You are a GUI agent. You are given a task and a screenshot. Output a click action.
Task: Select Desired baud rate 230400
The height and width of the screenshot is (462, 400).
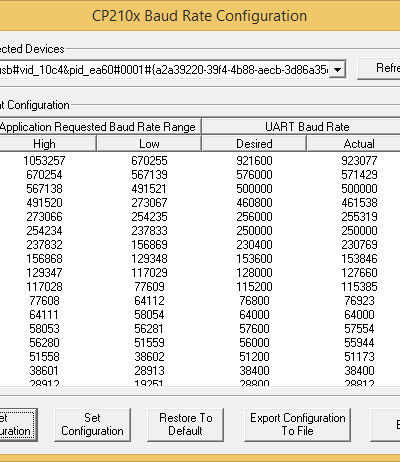click(x=254, y=245)
